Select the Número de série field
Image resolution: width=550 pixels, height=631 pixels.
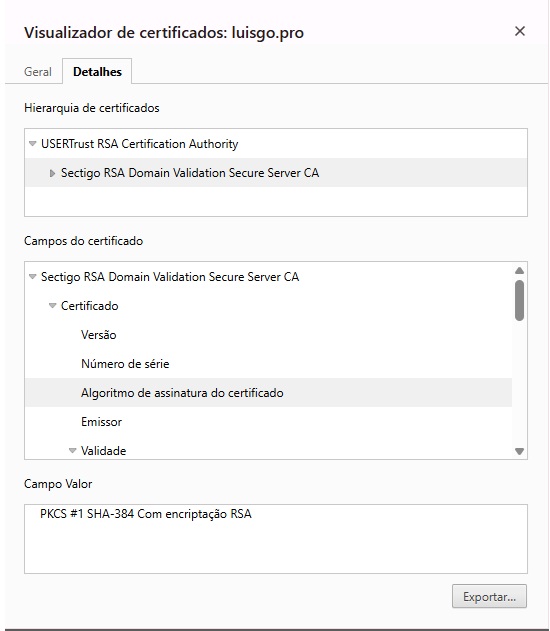pyautogui.click(x=125, y=364)
